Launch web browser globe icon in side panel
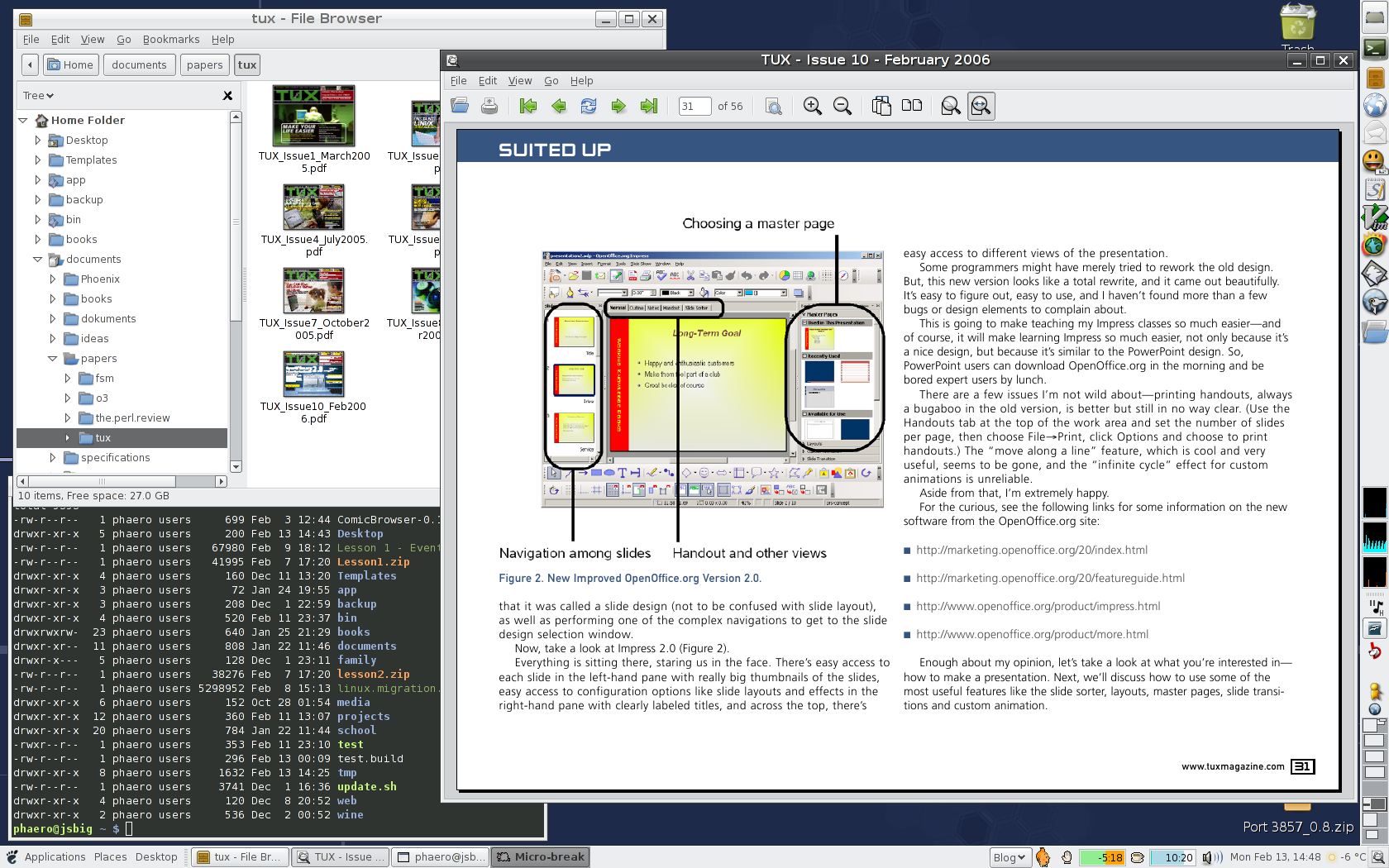 point(1375,105)
